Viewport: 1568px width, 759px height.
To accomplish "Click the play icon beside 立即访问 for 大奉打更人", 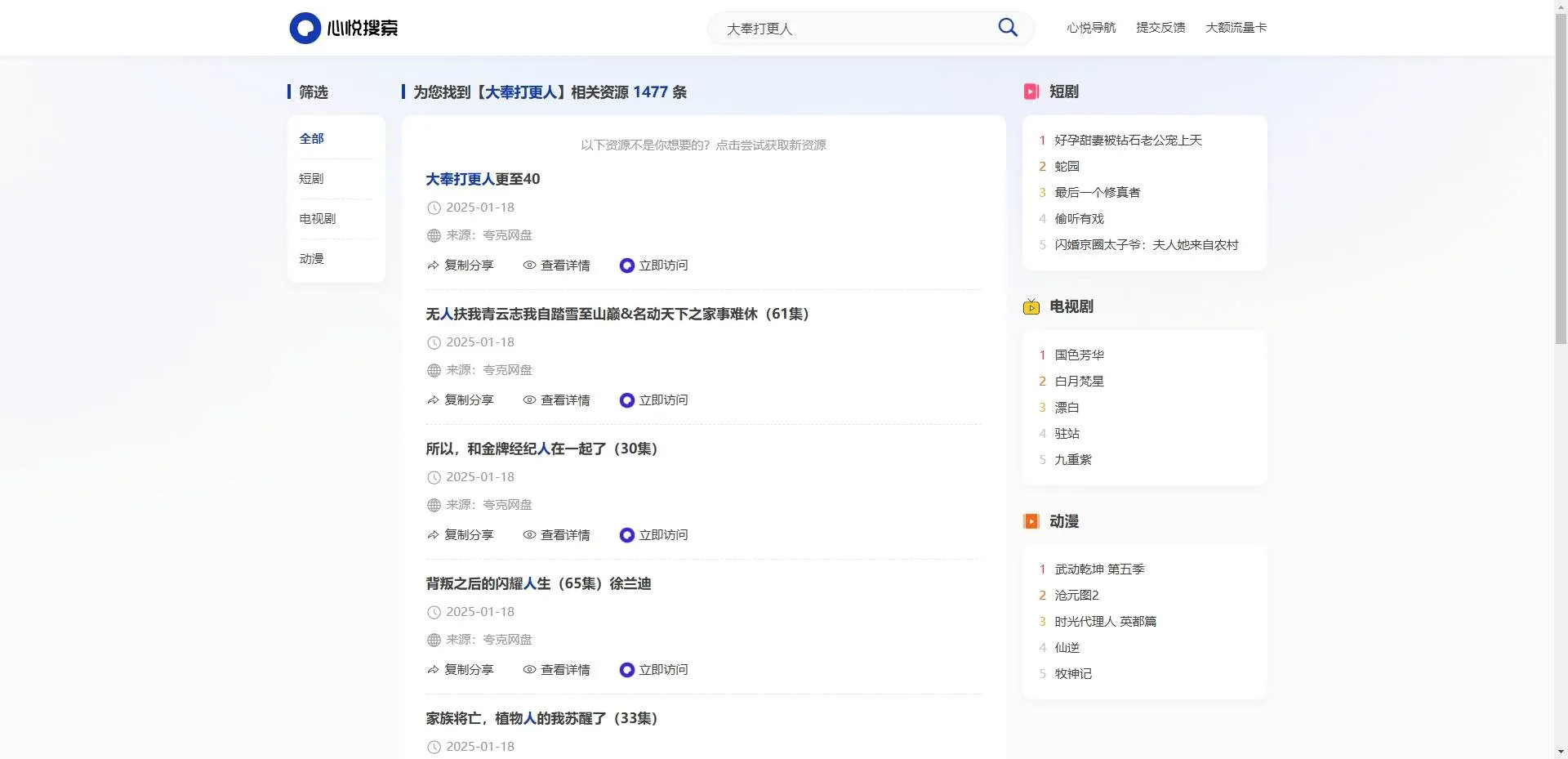I will [x=626, y=266].
